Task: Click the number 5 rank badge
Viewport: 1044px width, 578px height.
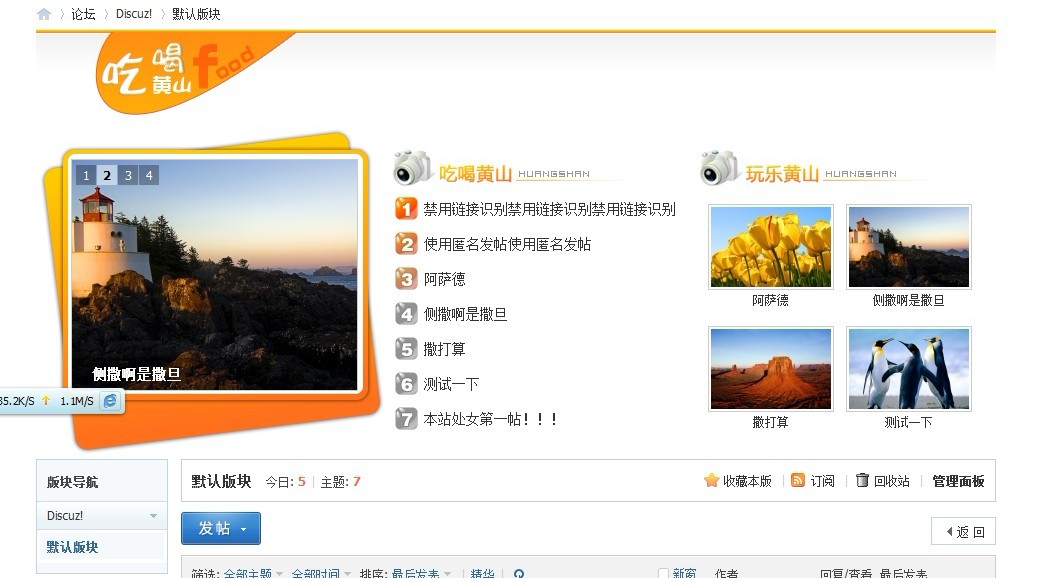Action: click(x=406, y=349)
